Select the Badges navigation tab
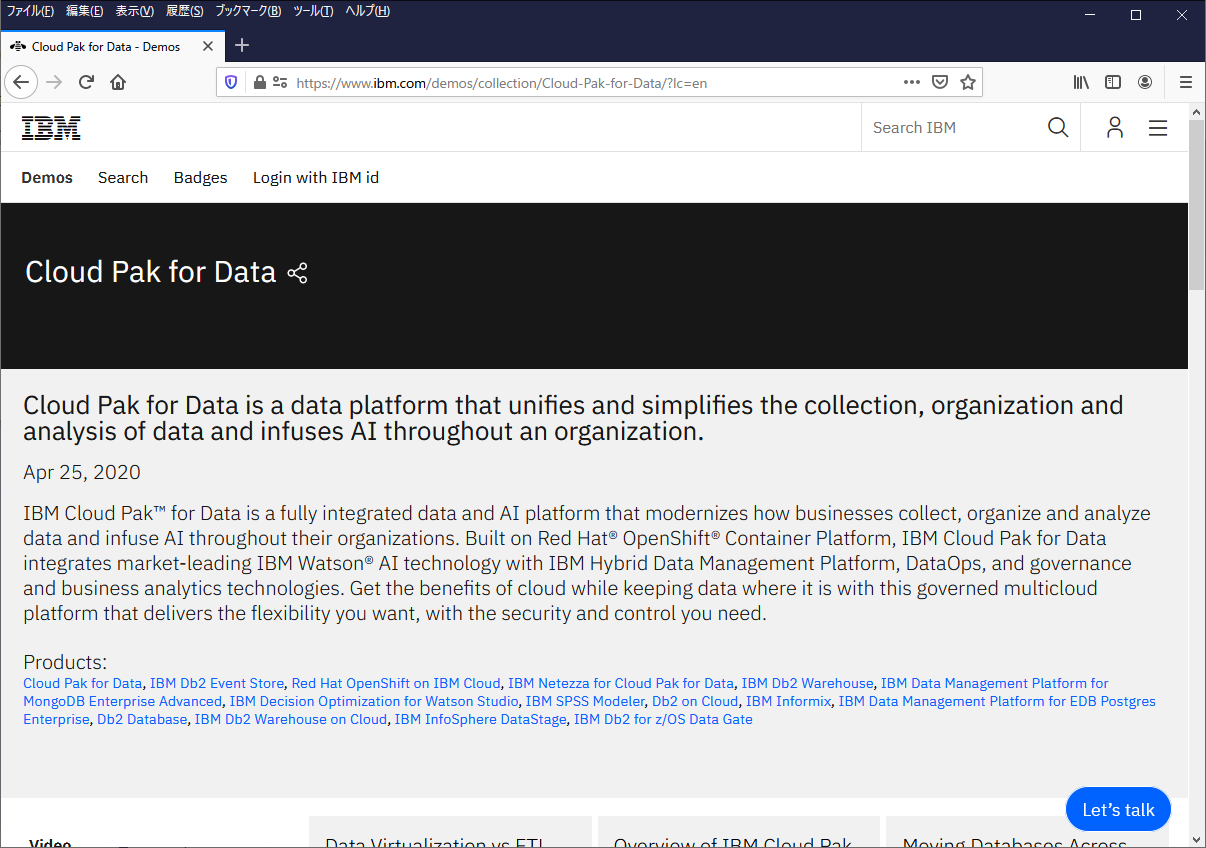This screenshot has width=1206, height=848. (x=200, y=178)
